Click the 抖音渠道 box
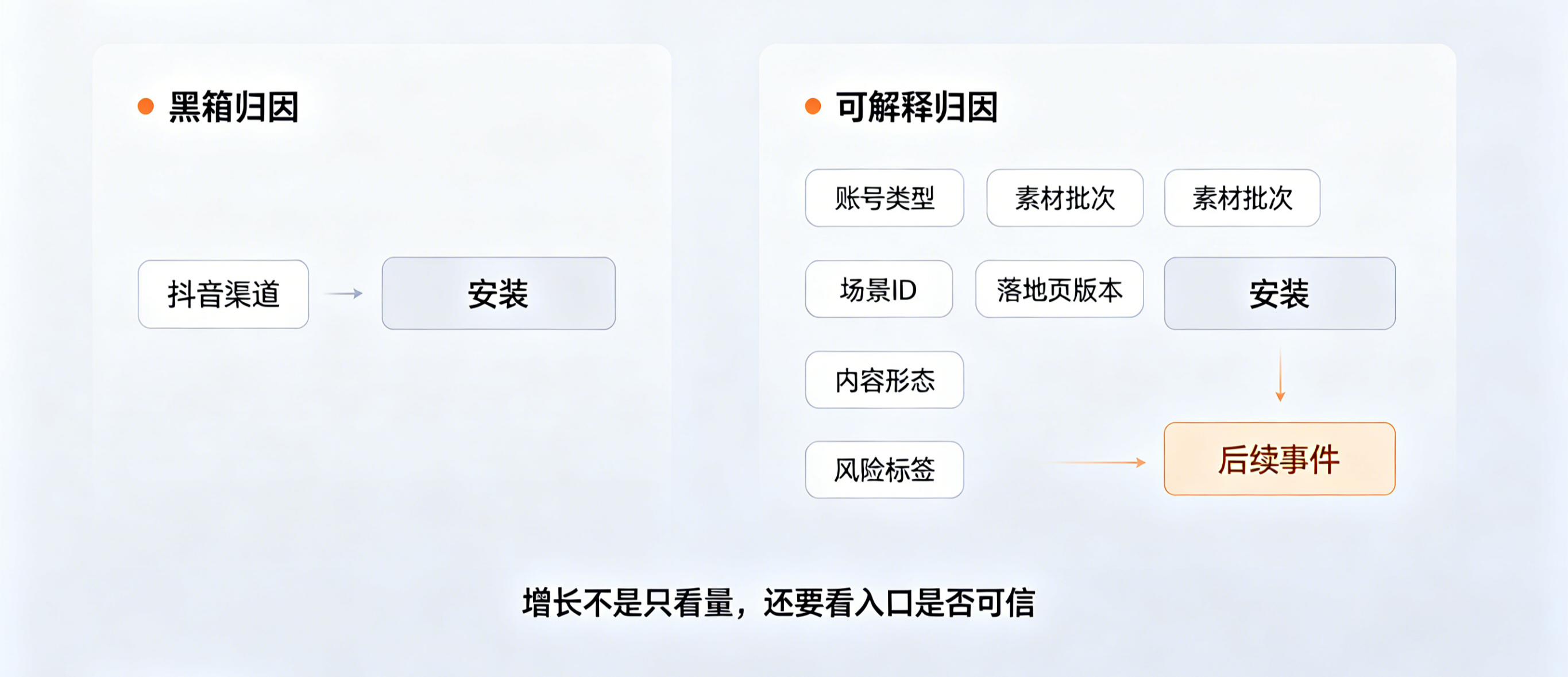The width and height of the screenshot is (1568, 677). pos(223,294)
